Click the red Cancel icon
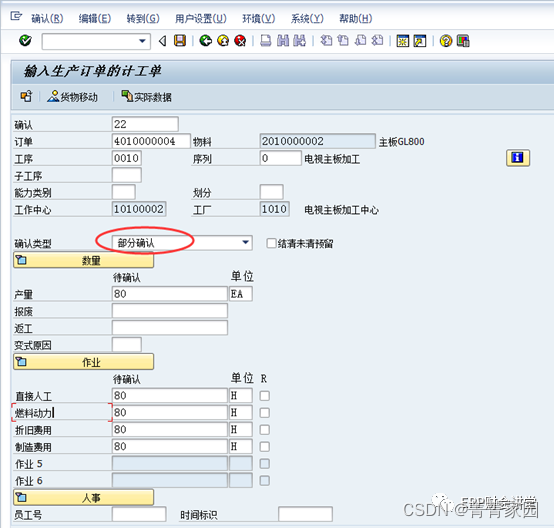 point(240,41)
